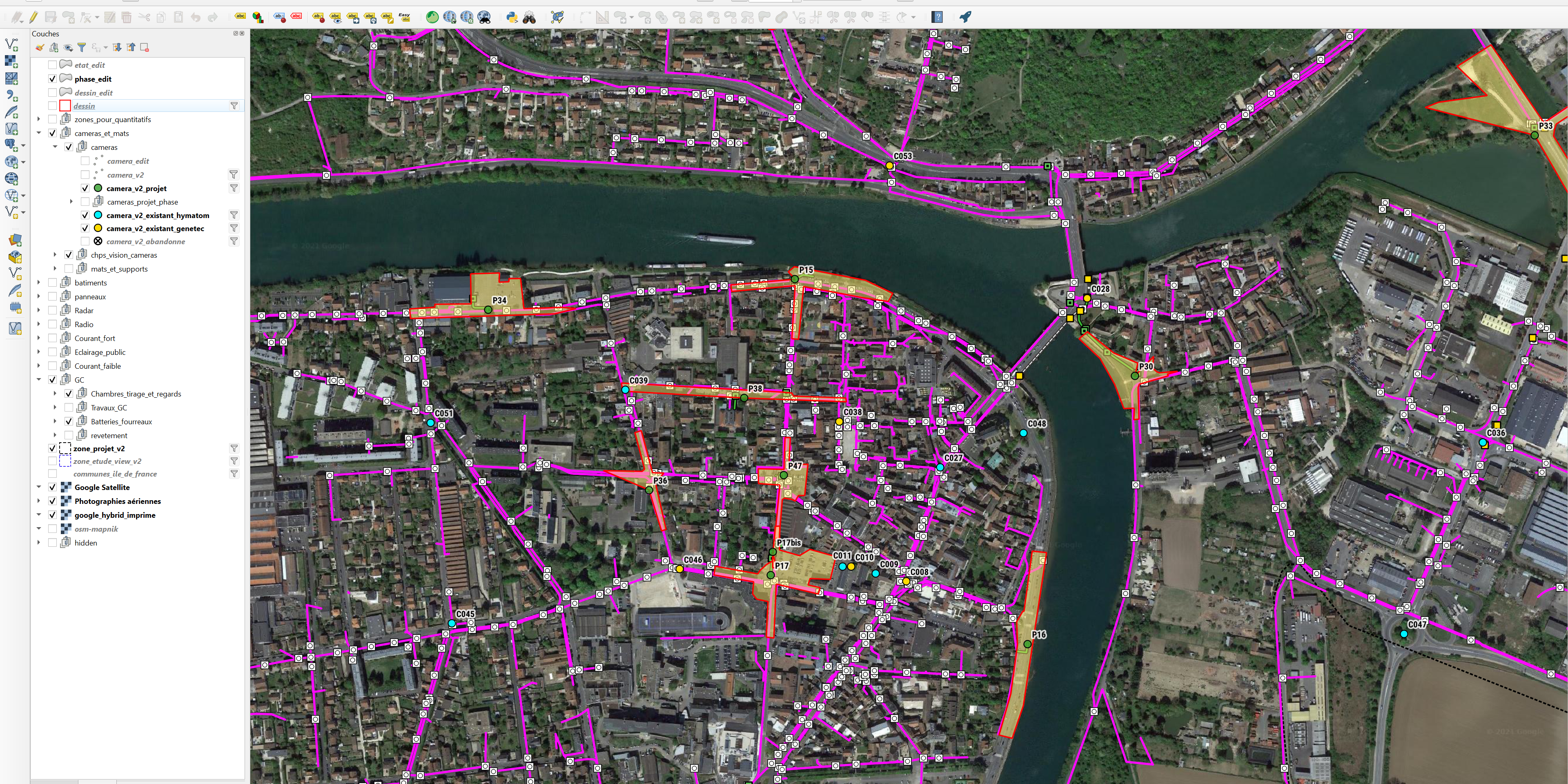
Task: Click the binoculars search plugin icon
Action: click(x=529, y=17)
